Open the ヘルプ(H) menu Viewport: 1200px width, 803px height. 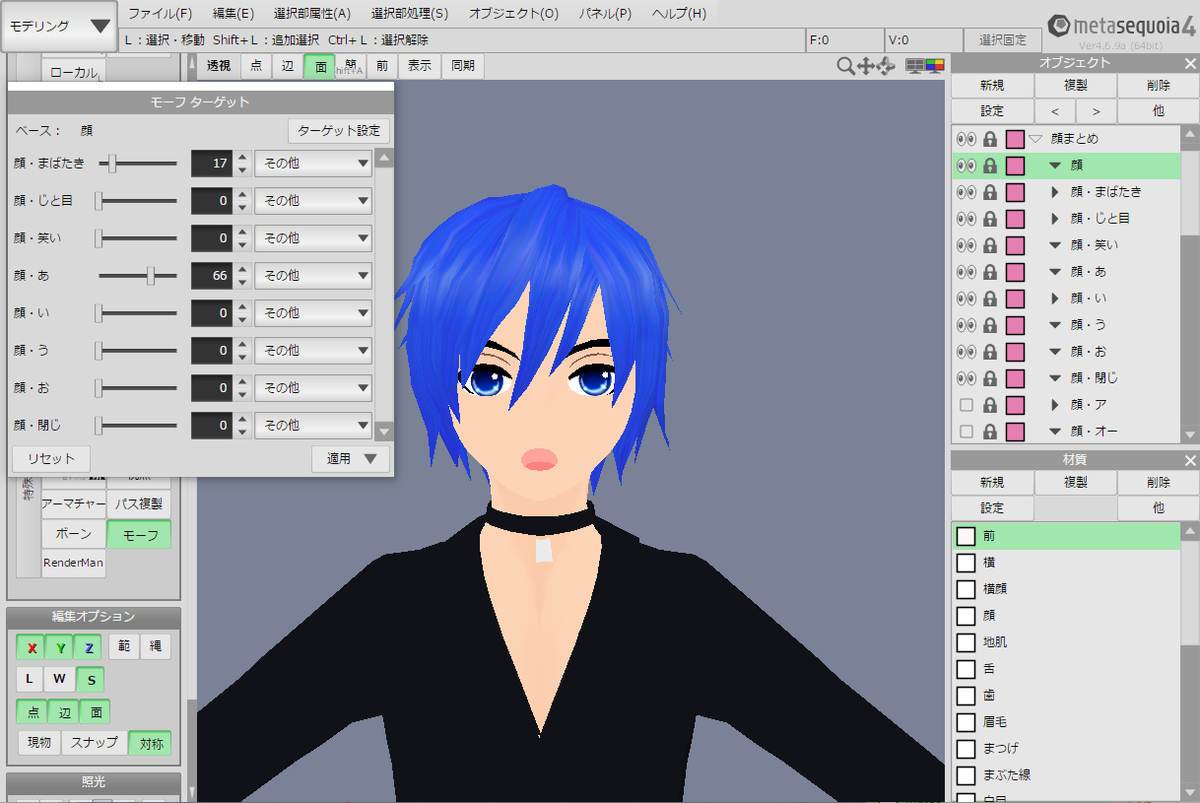(x=679, y=14)
